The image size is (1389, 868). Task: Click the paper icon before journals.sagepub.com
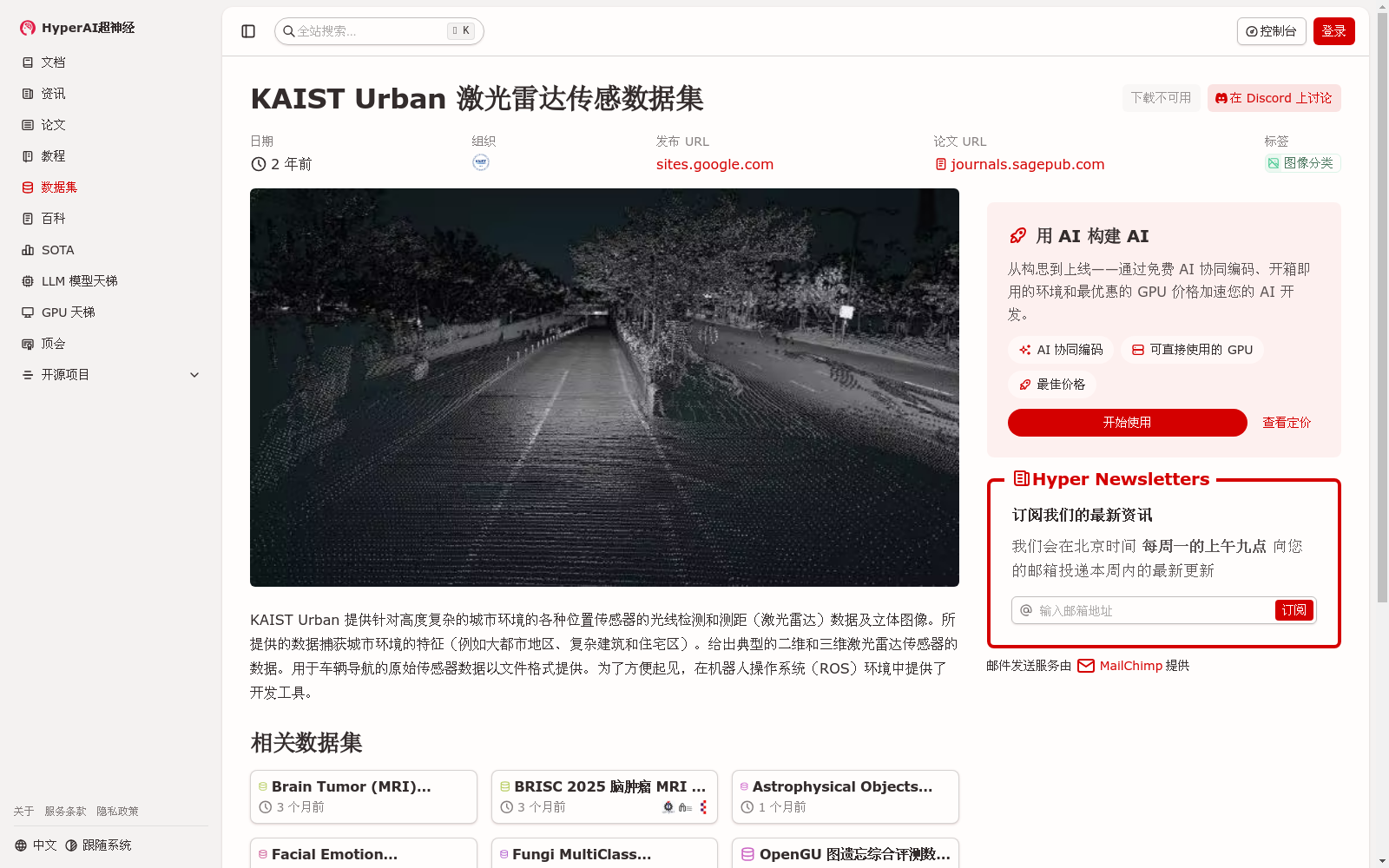click(x=941, y=164)
